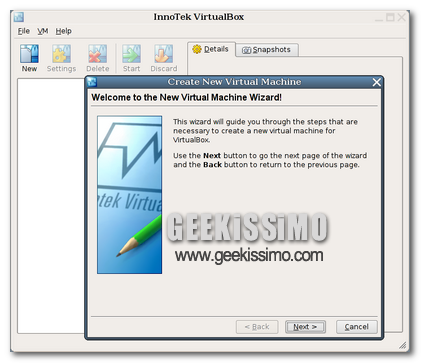Click the empty virtual machine list pane
Screen dimensions: 421x363
pyautogui.click(x=51, y=206)
